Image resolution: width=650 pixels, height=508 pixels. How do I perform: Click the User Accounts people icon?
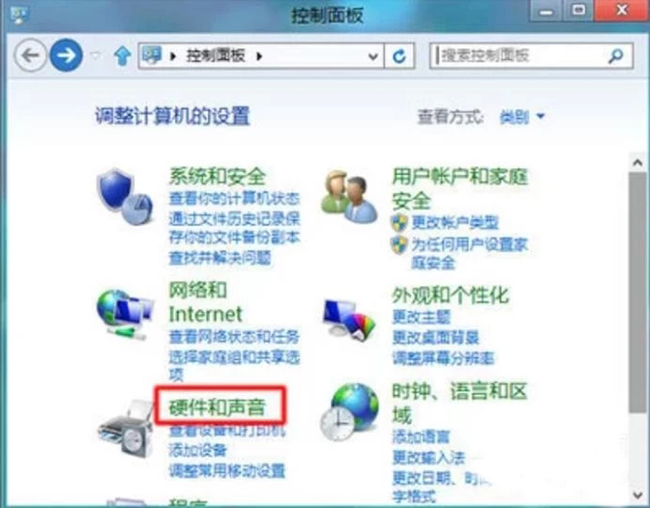tap(349, 197)
